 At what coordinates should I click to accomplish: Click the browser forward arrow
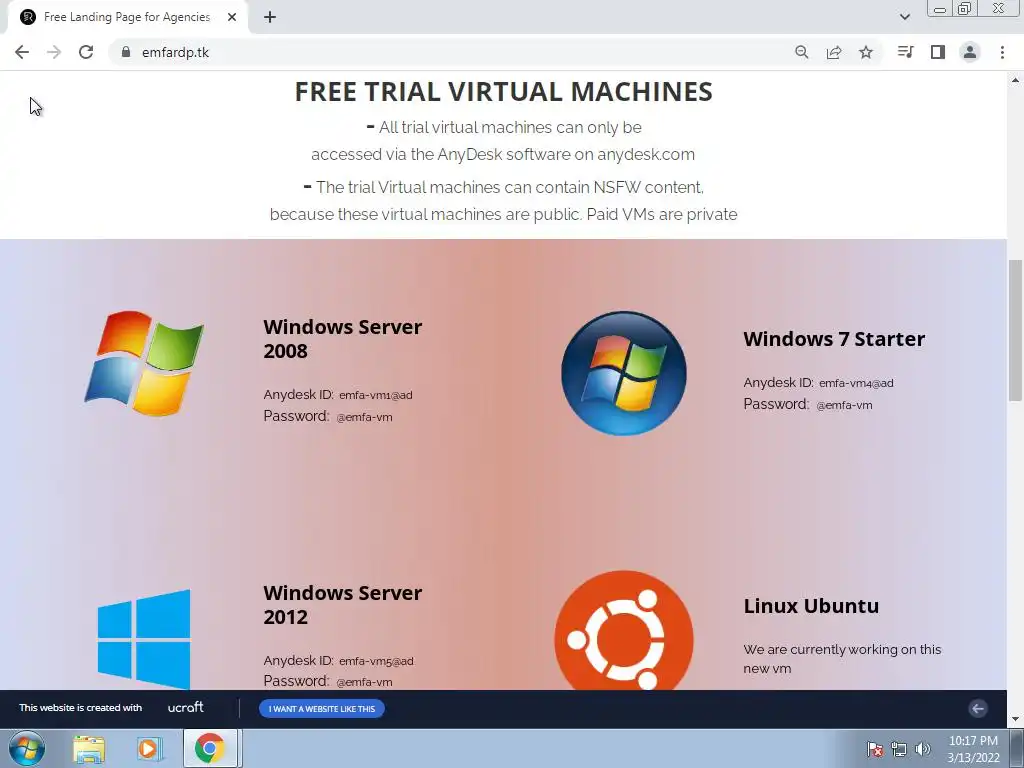pyautogui.click(x=54, y=52)
